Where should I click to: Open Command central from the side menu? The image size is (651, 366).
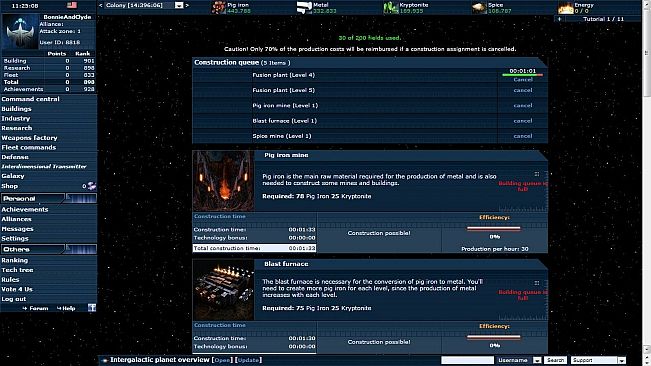[30, 99]
